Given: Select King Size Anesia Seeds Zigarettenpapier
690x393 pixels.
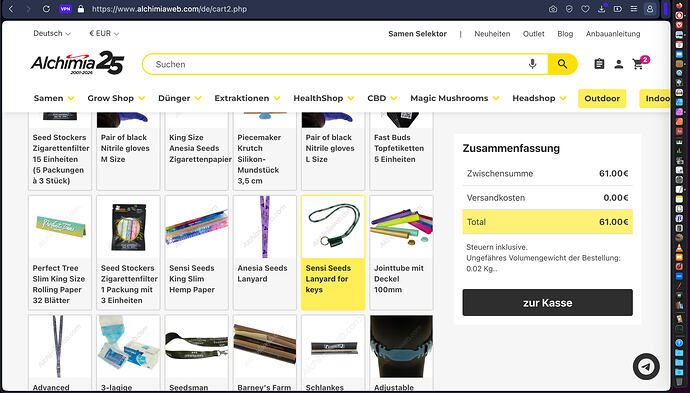Looking at the screenshot, I should 196,151.
